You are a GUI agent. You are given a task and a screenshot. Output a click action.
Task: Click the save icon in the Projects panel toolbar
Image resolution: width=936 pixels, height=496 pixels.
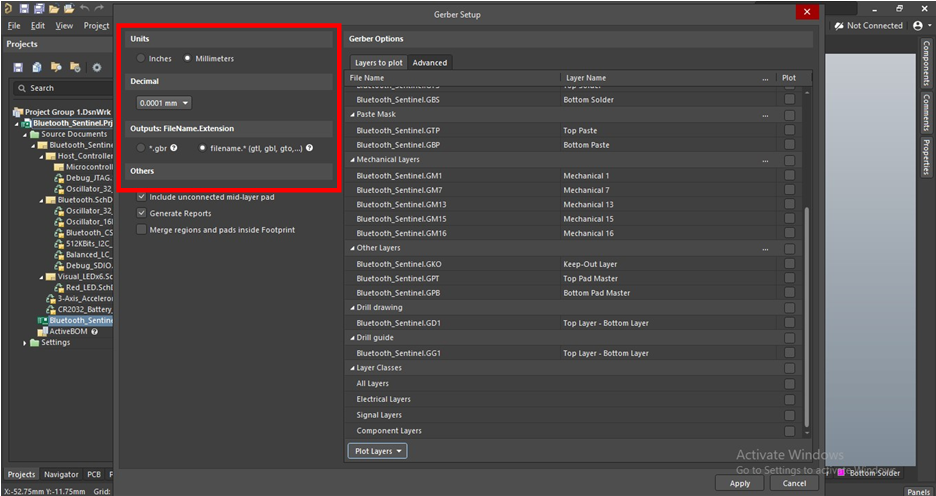(x=18, y=67)
